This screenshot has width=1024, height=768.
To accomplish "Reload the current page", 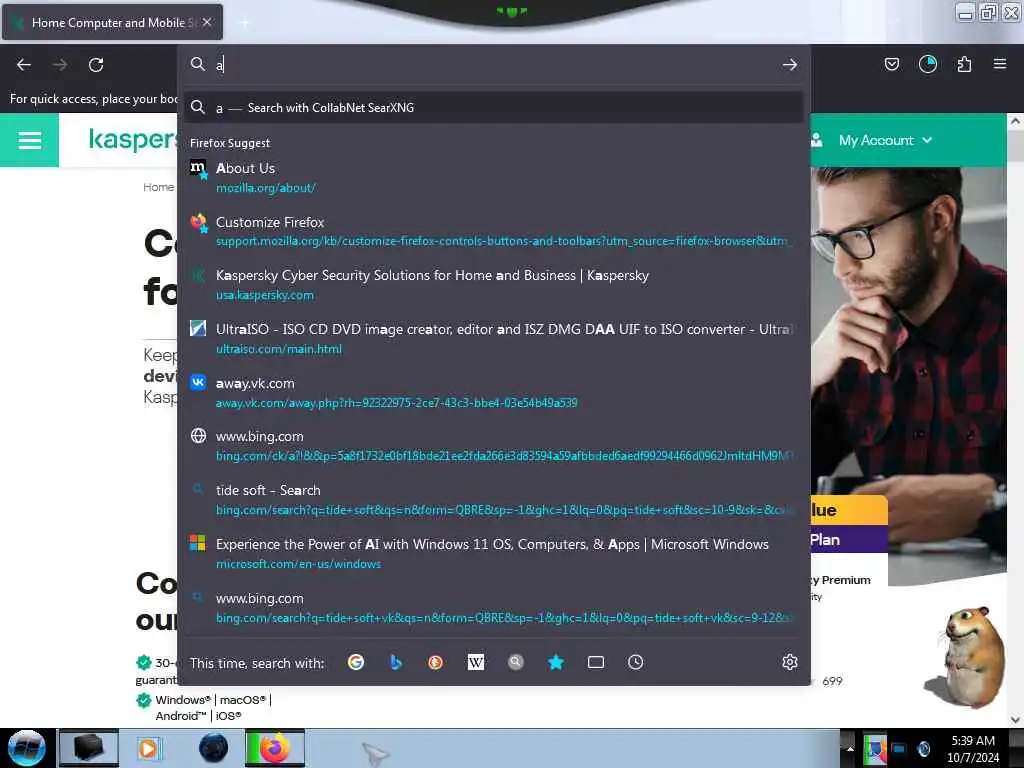I will tap(96, 65).
